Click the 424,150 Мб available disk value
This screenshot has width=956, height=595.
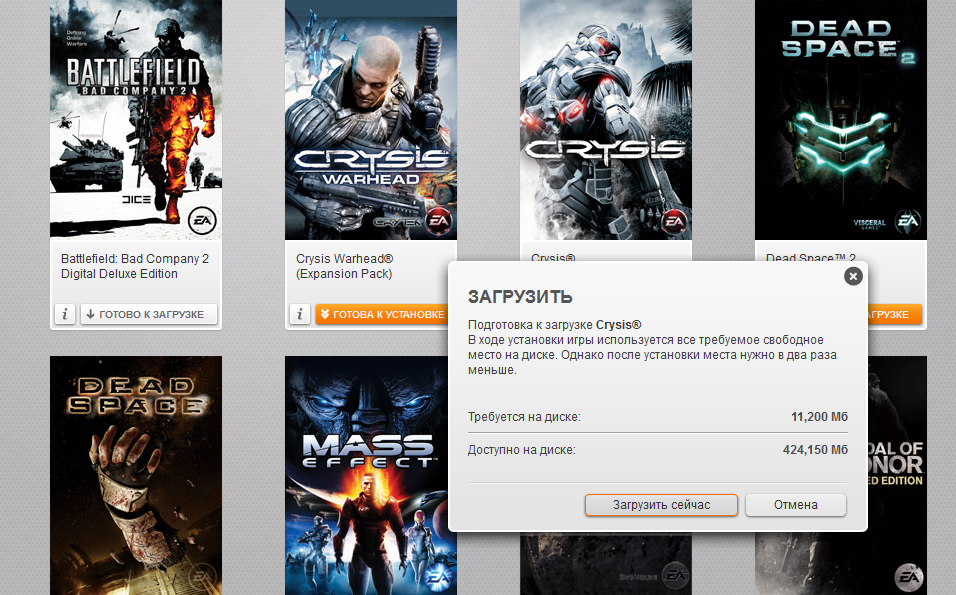coord(815,450)
